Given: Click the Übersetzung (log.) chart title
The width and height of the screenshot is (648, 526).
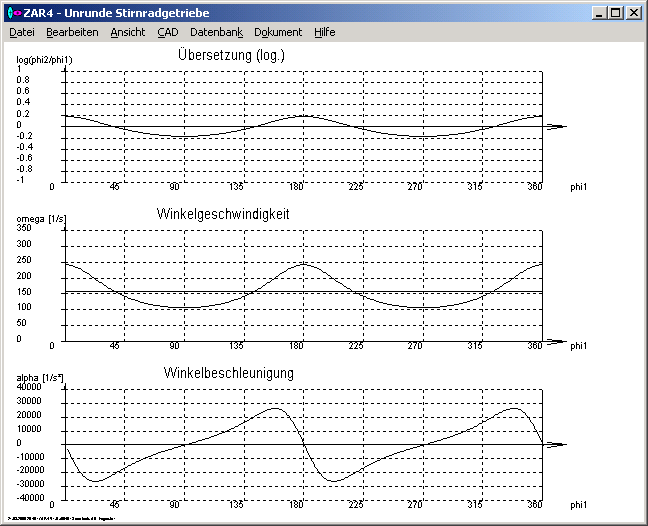Looking at the screenshot, I should [231, 55].
